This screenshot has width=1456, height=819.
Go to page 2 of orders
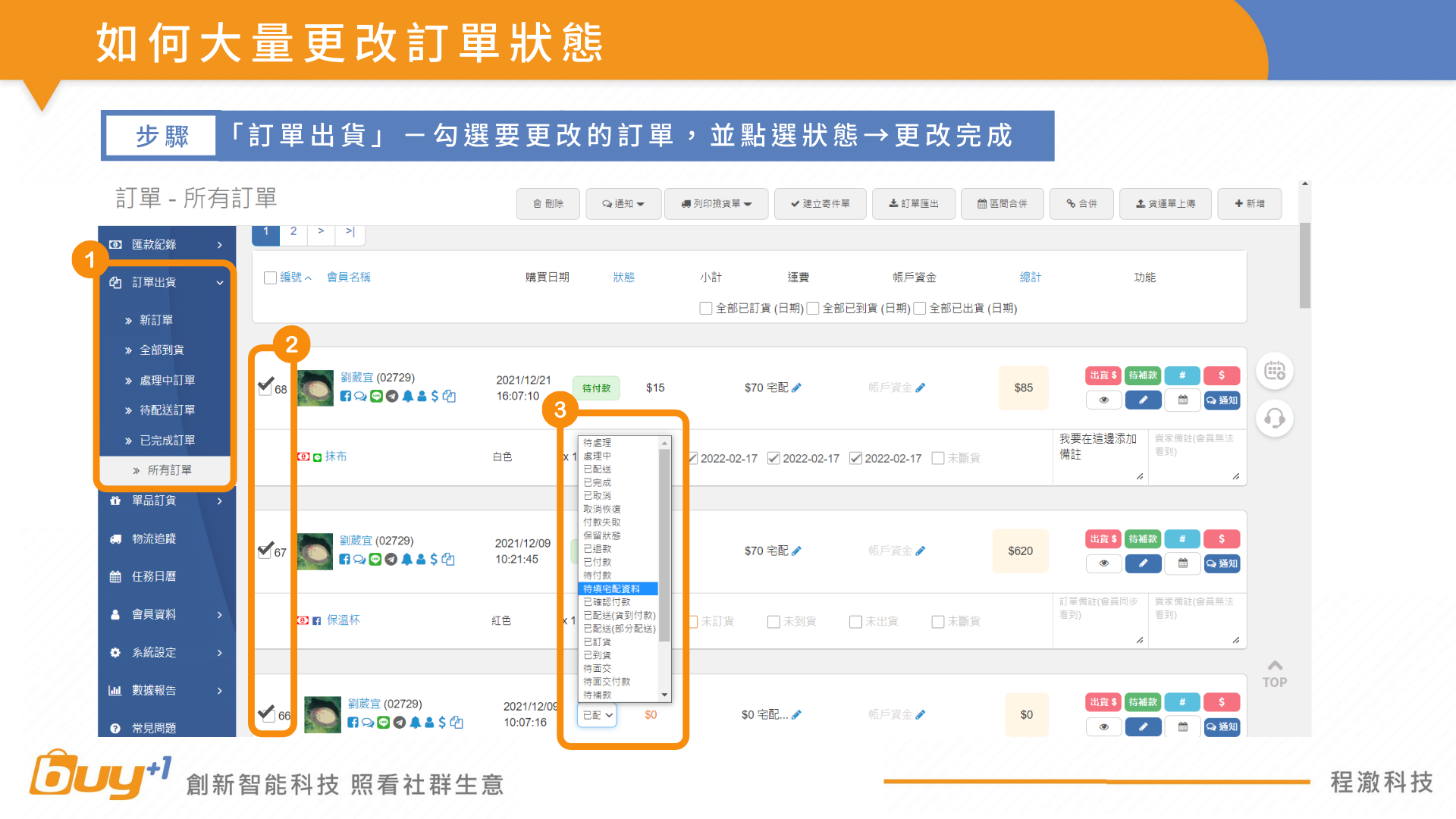tap(293, 232)
